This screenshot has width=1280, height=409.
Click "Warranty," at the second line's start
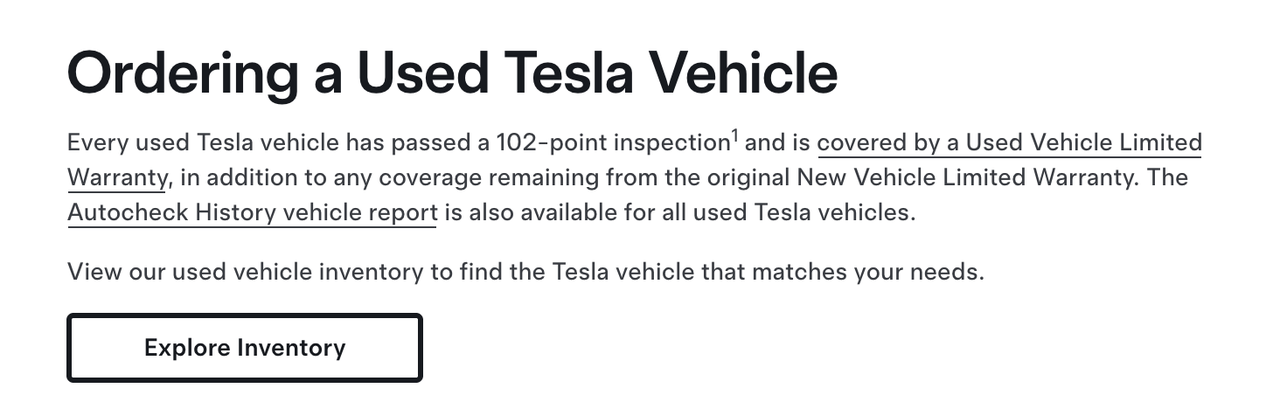[120, 178]
